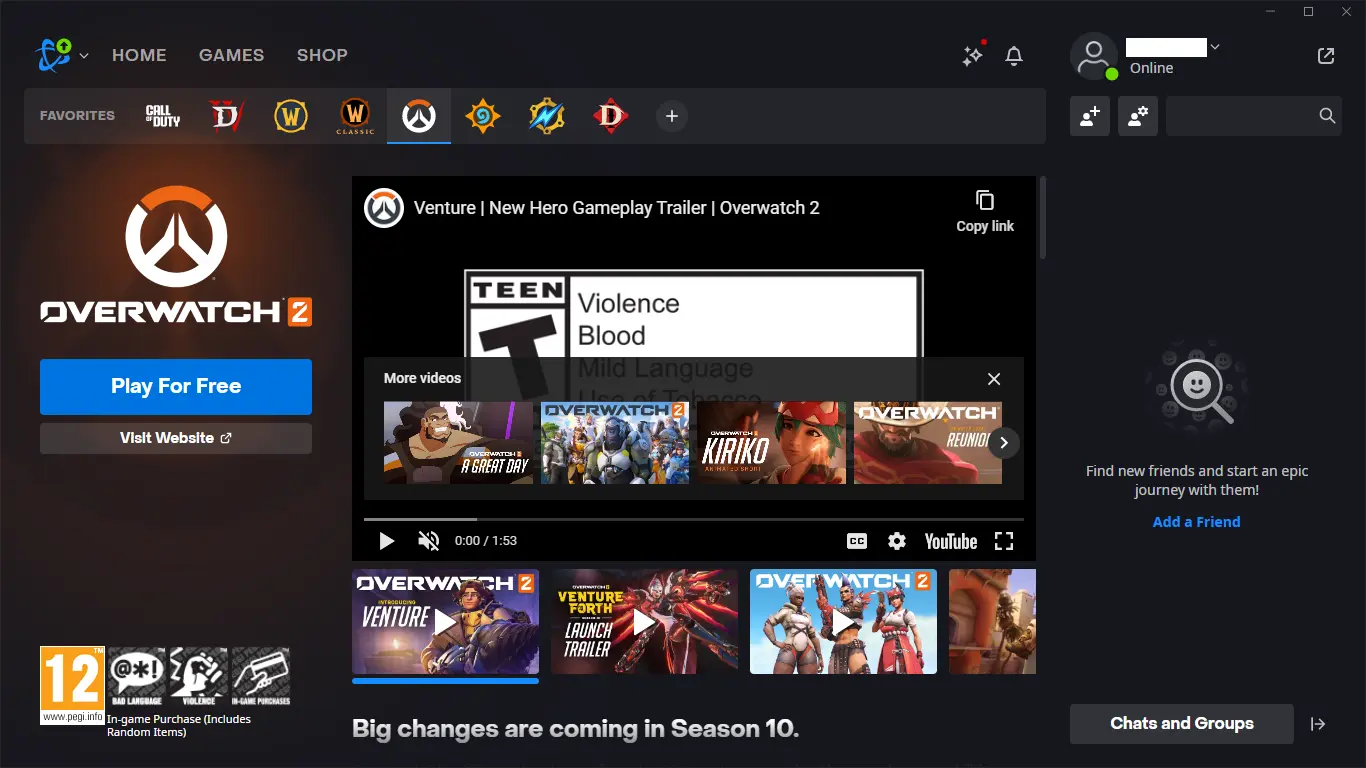Select the Hearthstone favorites icon
The width and height of the screenshot is (1366, 768).
[x=483, y=116]
